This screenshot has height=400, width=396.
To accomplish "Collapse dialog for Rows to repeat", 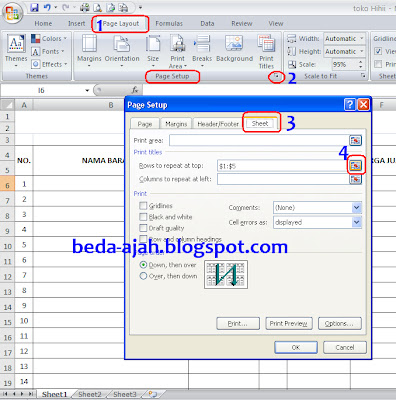I will (x=355, y=166).
